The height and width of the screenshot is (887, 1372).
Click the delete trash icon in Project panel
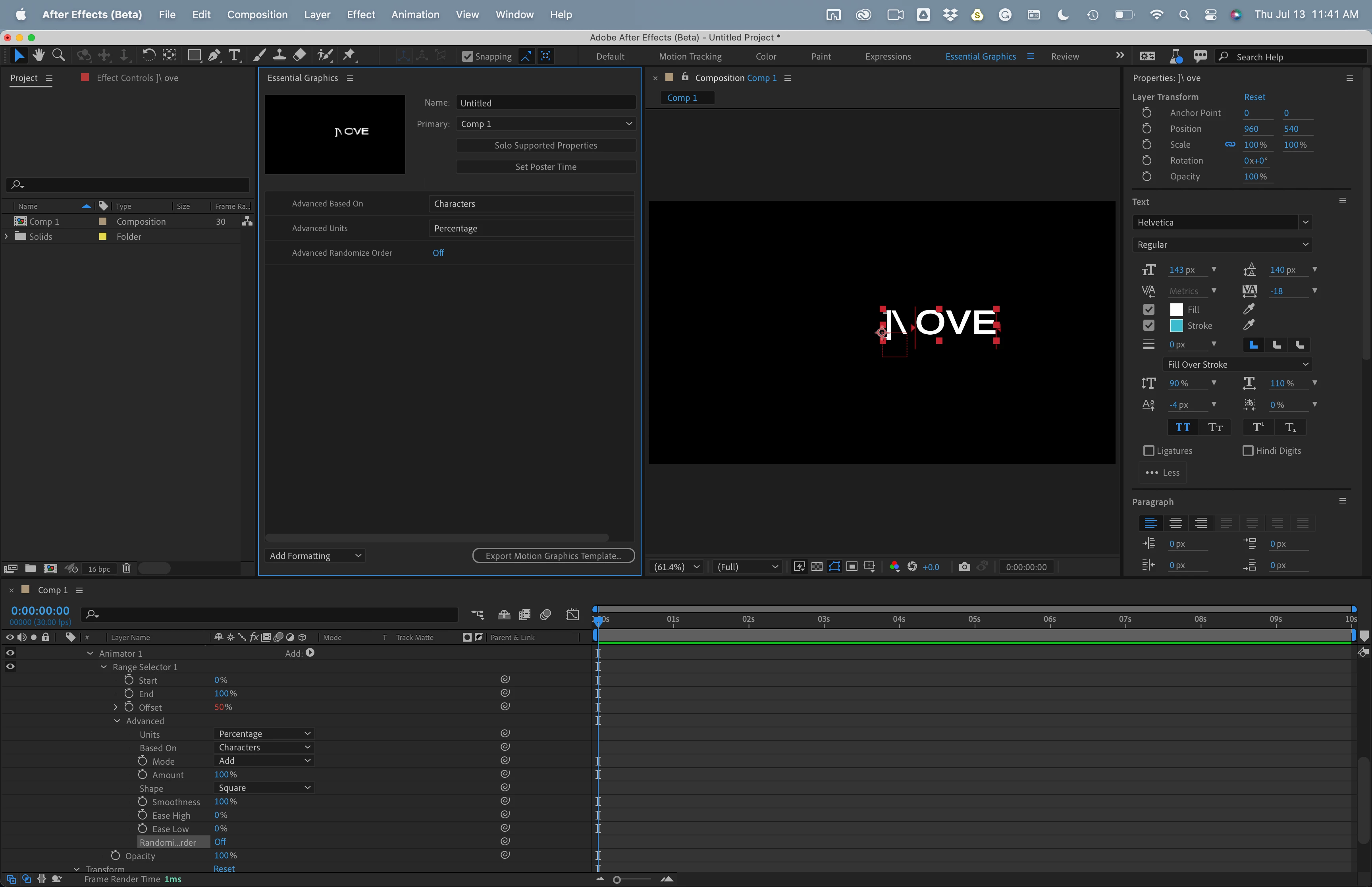click(127, 569)
